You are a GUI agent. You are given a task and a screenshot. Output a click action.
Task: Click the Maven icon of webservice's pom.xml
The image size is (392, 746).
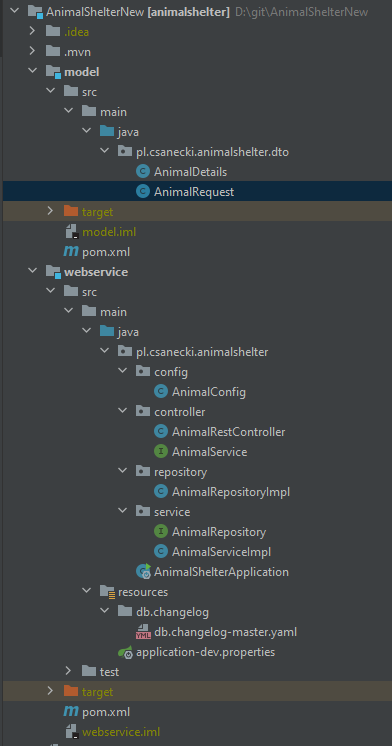(x=71, y=712)
